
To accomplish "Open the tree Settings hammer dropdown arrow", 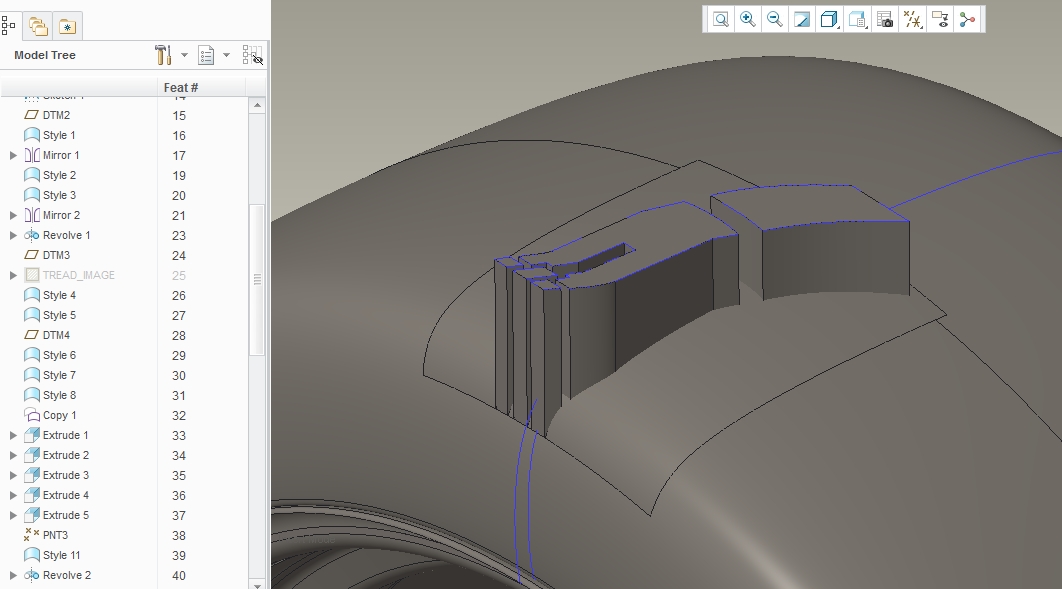I will [x=184, y=56].
